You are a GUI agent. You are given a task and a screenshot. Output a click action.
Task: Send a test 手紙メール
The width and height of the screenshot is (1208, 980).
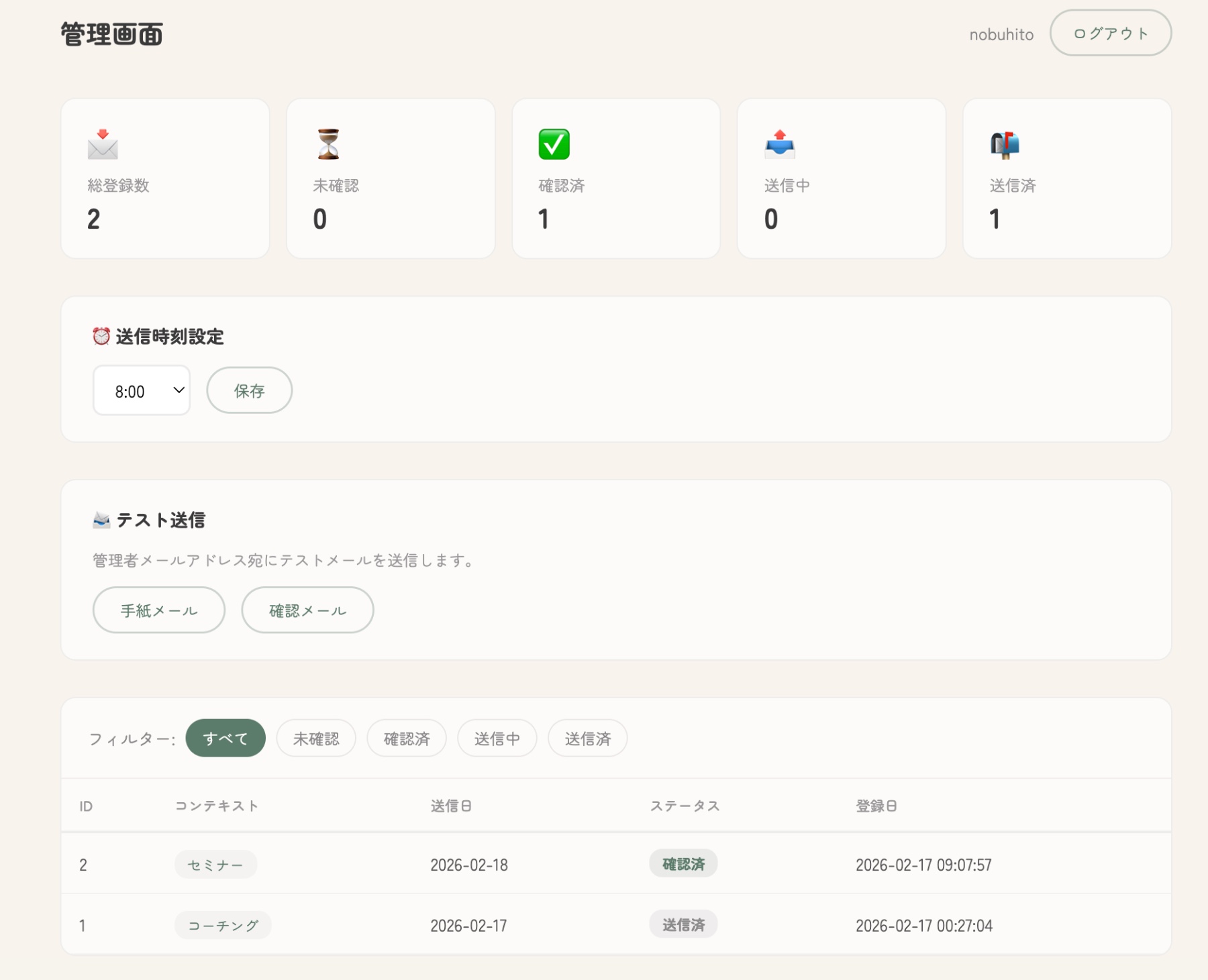point(159,610)
